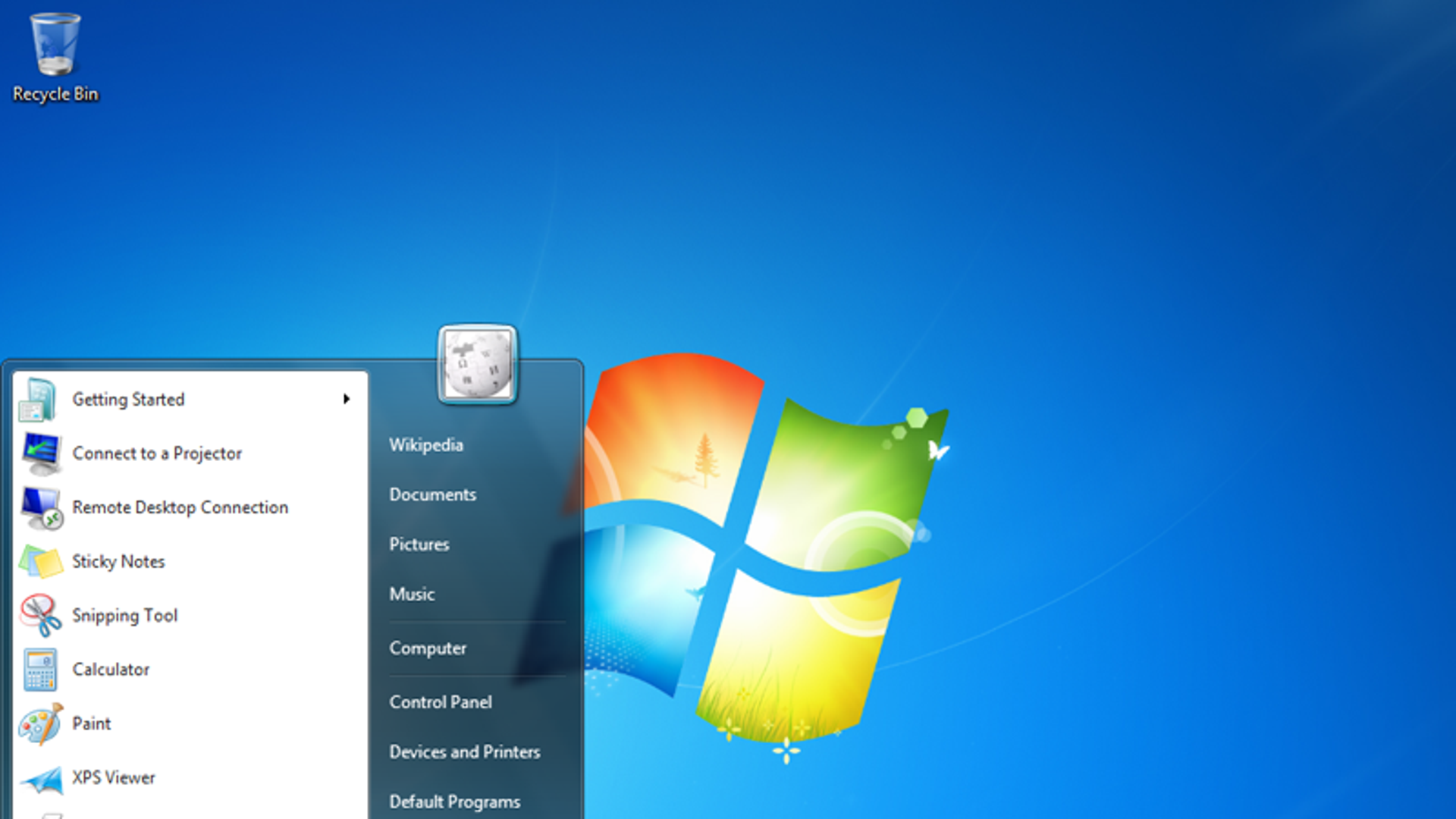Start the Snipping Tool
This screenshot has height=819, width=1456.
tap(190, 615)
